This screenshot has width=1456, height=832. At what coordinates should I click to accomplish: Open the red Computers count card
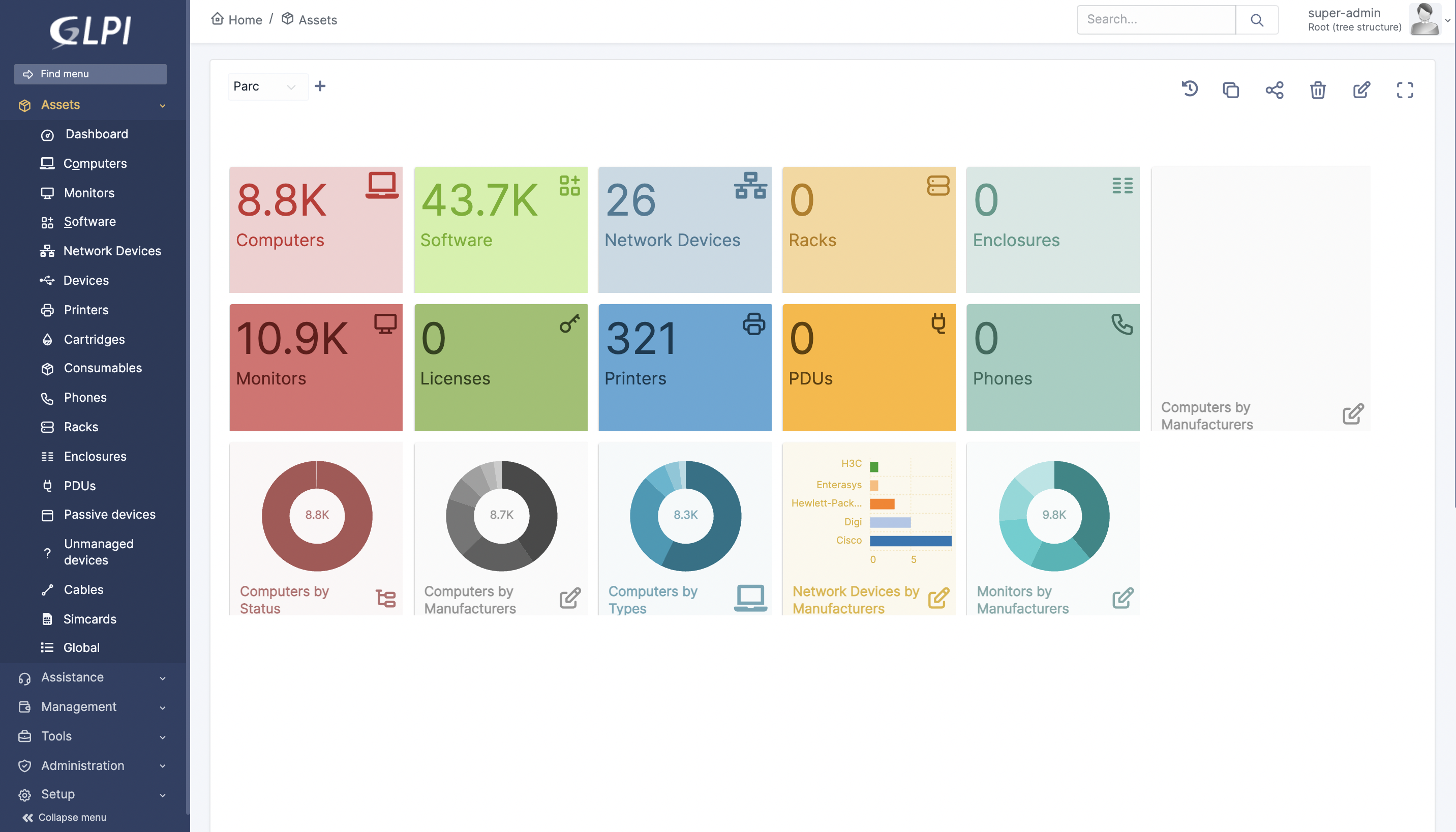(x=315, y=230)
